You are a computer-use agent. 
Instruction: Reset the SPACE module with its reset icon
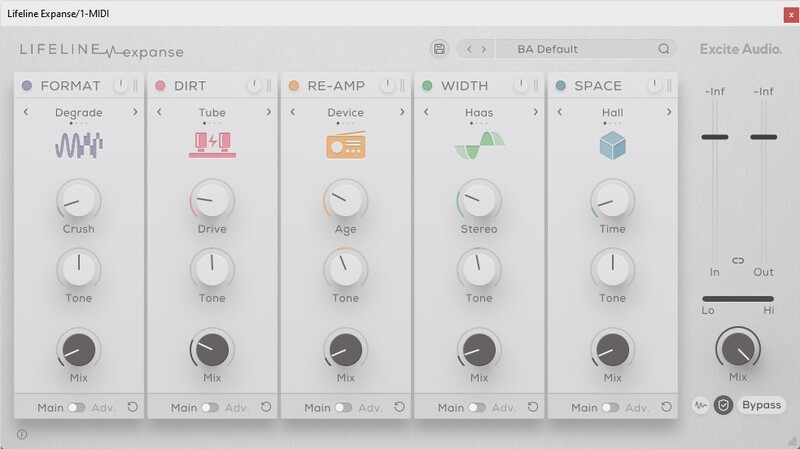click(666, 407)
